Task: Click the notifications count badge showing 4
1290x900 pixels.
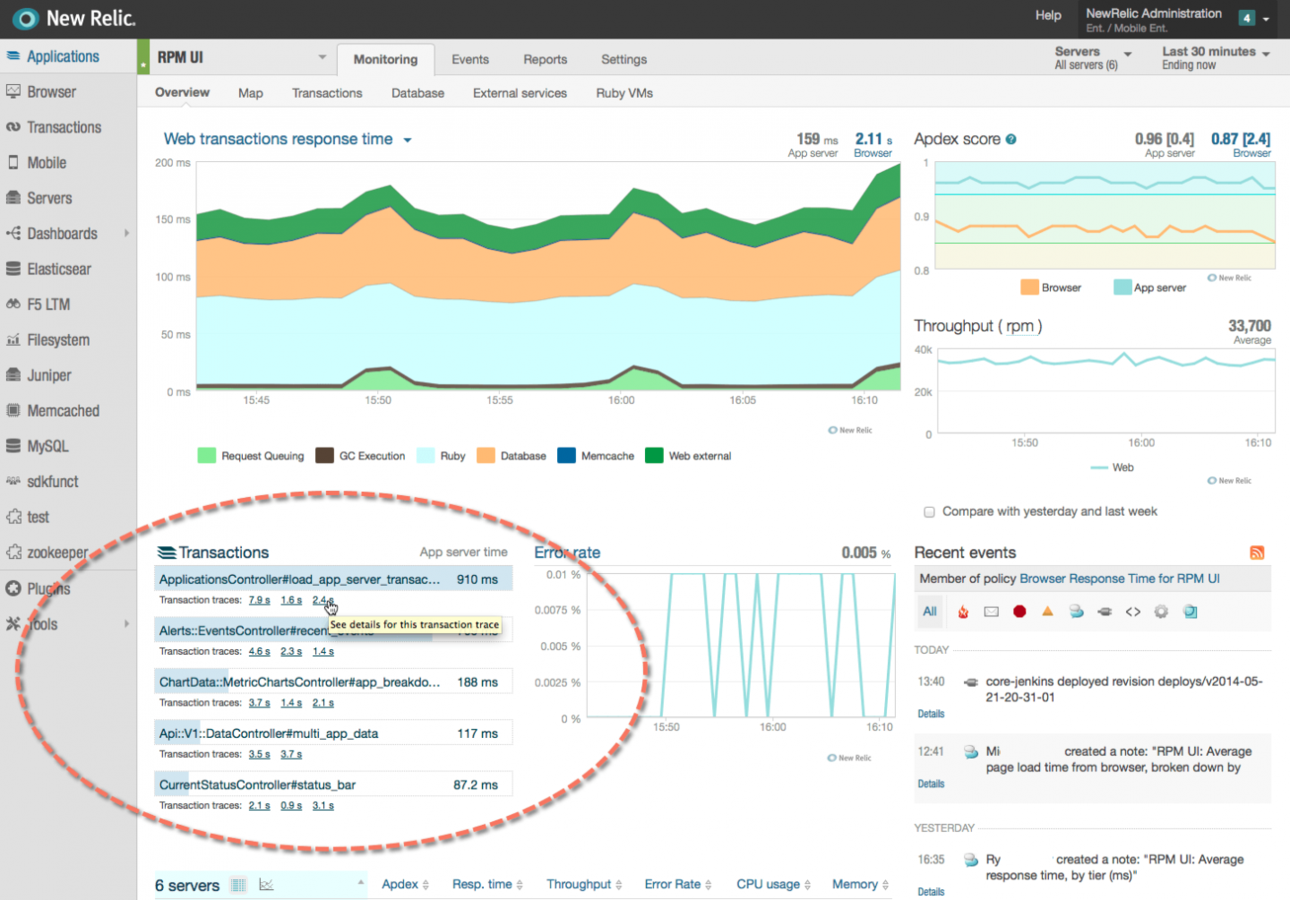Action: (1246, 18)
